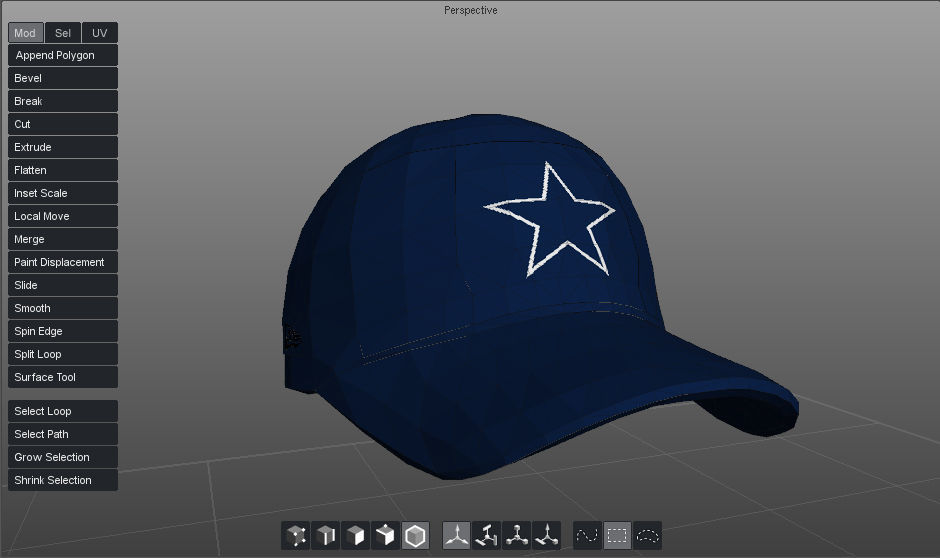Choose Inset Scale tool
This screenshot has width=940, height=558.
click(63, 193)
